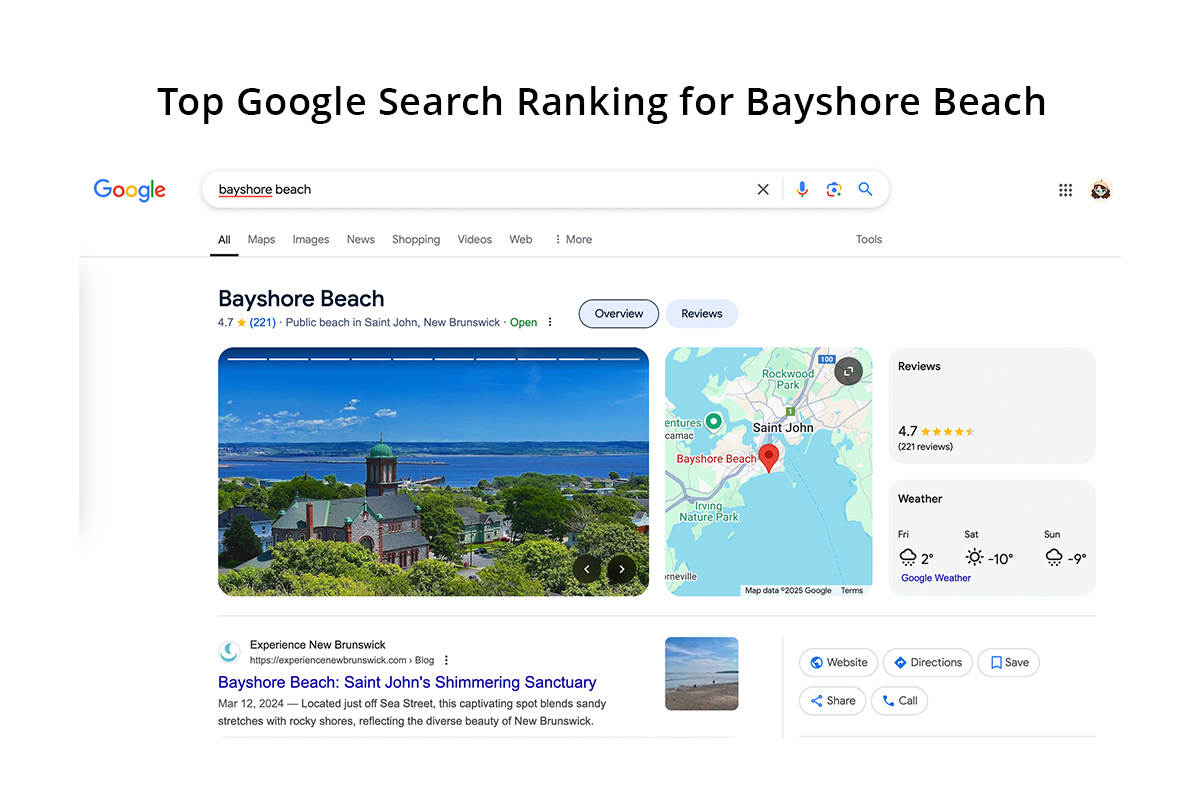Select the Overview chip
The width and height of the screenshot is (1200, 800).
[x=619, y=313]
